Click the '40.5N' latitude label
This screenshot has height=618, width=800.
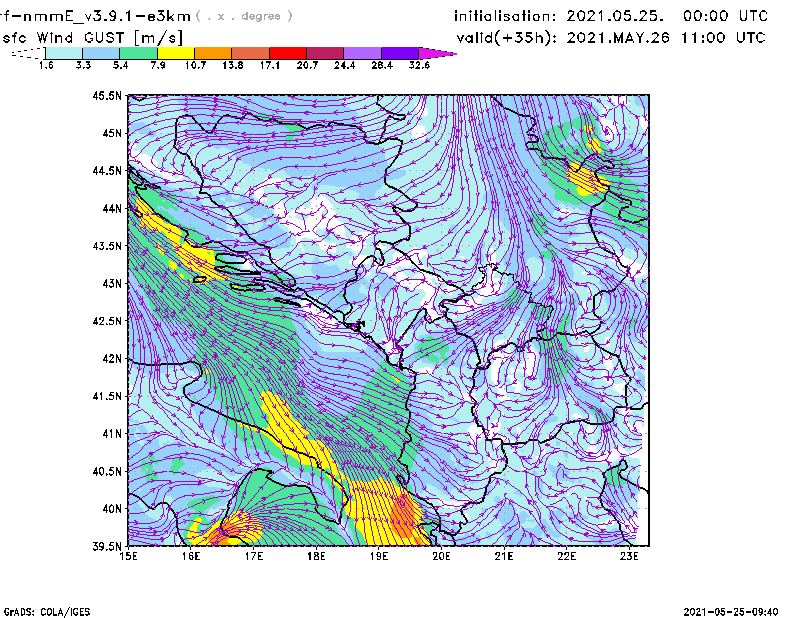(107, 471)
